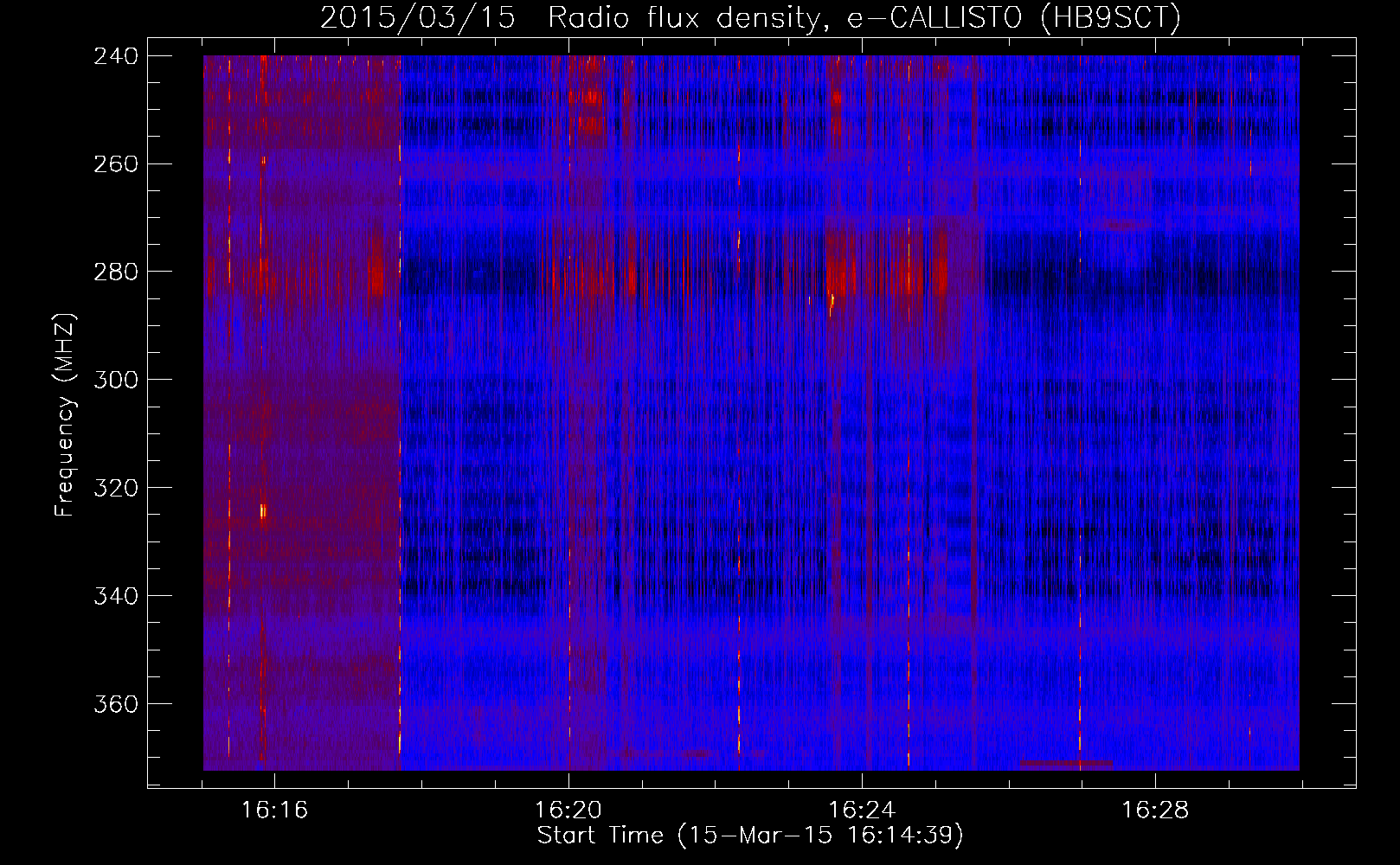This screenshot has height=865, width=1400.
Task: Click the 280 frequency axis label
Action: [116, 272]
